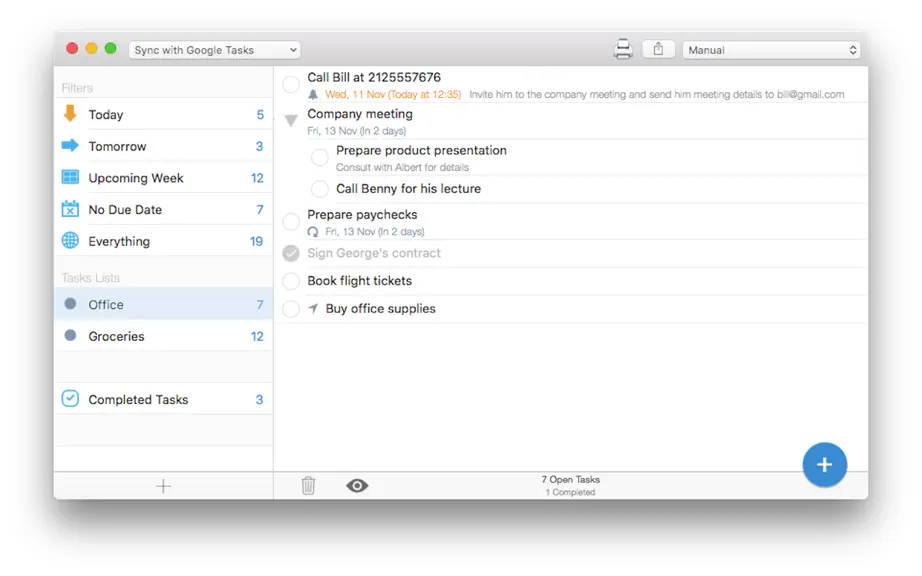Click the reminder bell icon on Call Bill

pos(313,95)
